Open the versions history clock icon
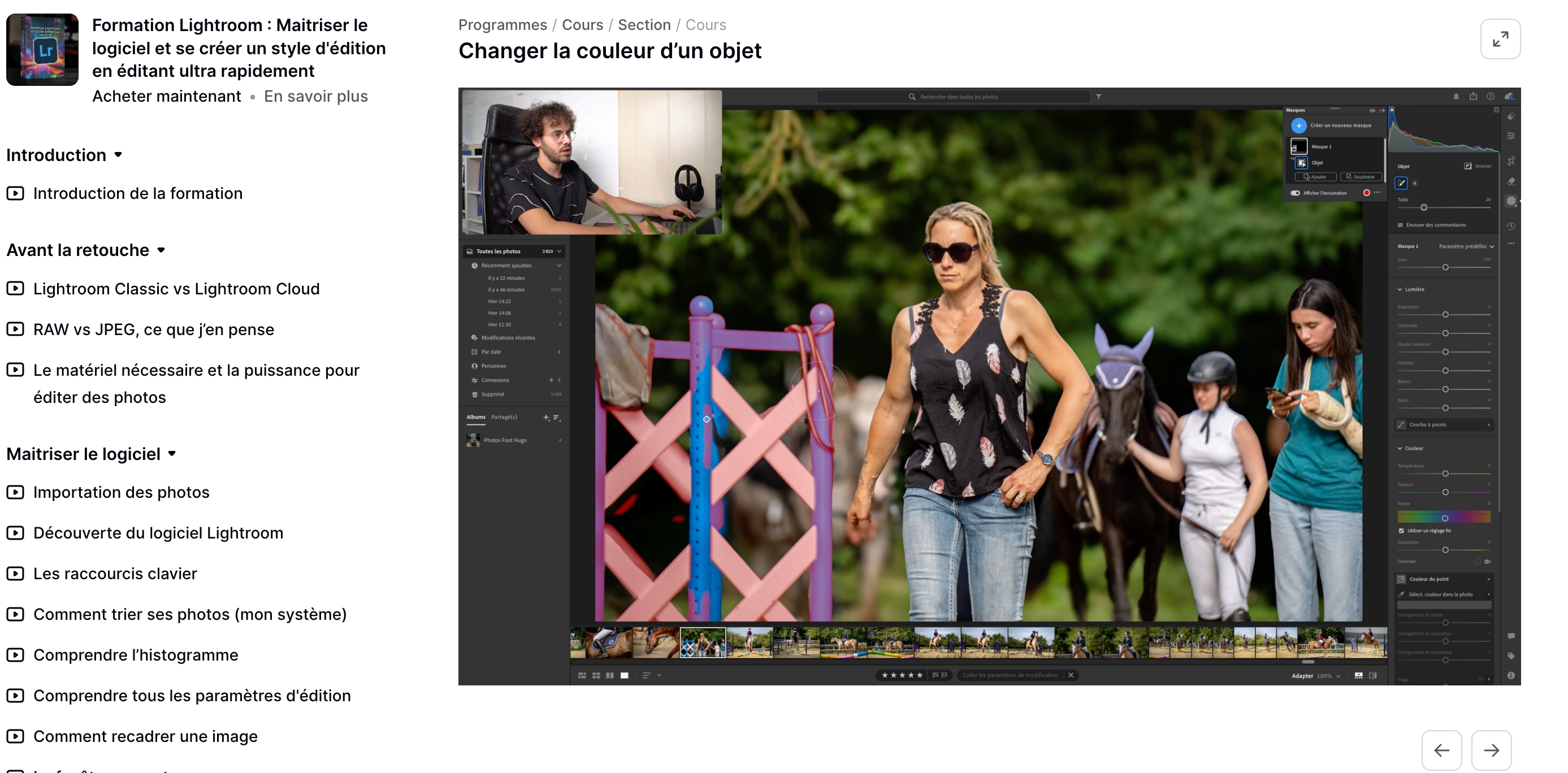Screen dimensions: 1568x773 click(x=1511, y=226)
